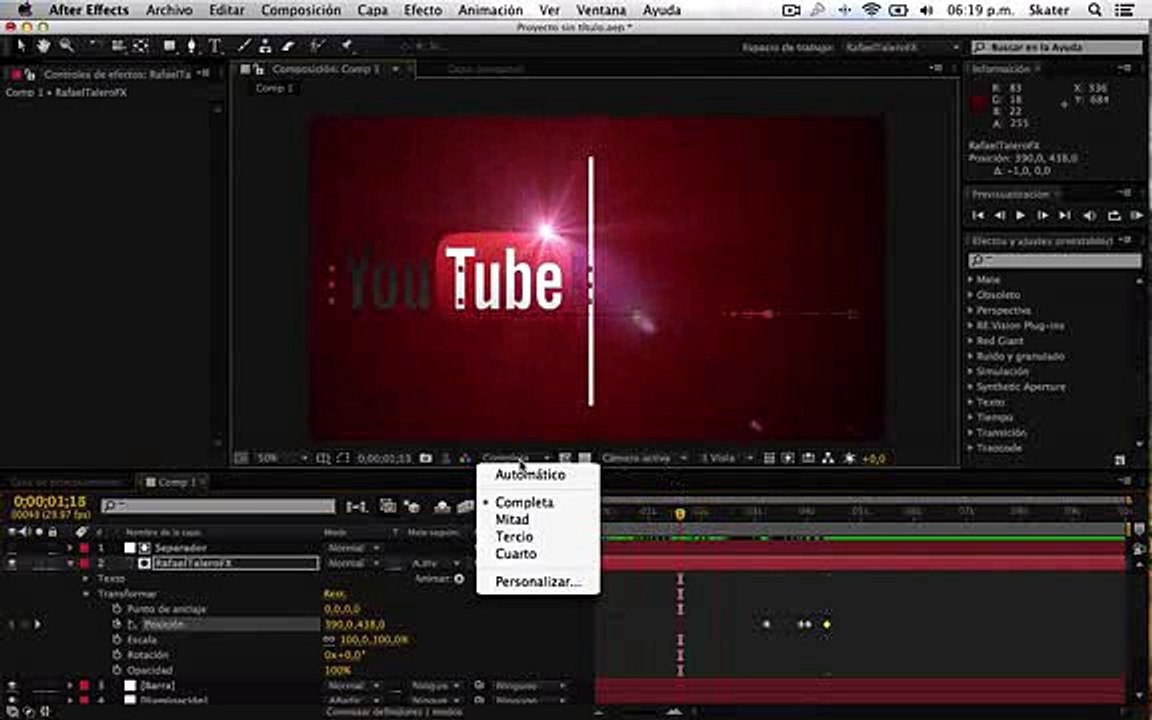Toggle Opacidad stopwatch keyframing

117,670
